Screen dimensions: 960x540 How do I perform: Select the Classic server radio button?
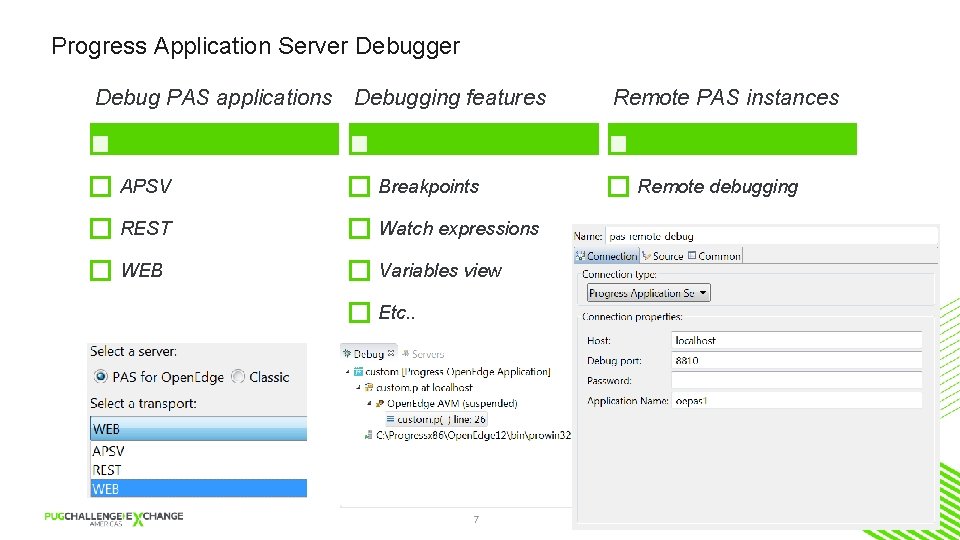tap(238, 377)
